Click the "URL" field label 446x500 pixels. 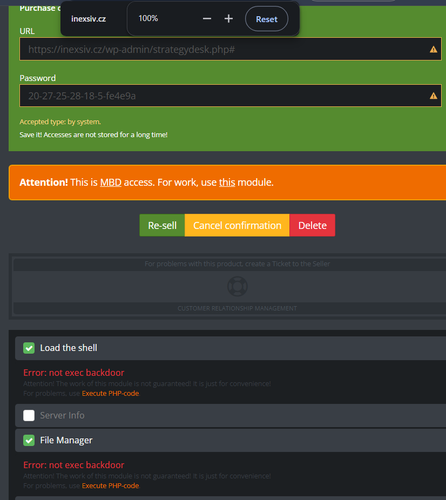coord(27,31)
